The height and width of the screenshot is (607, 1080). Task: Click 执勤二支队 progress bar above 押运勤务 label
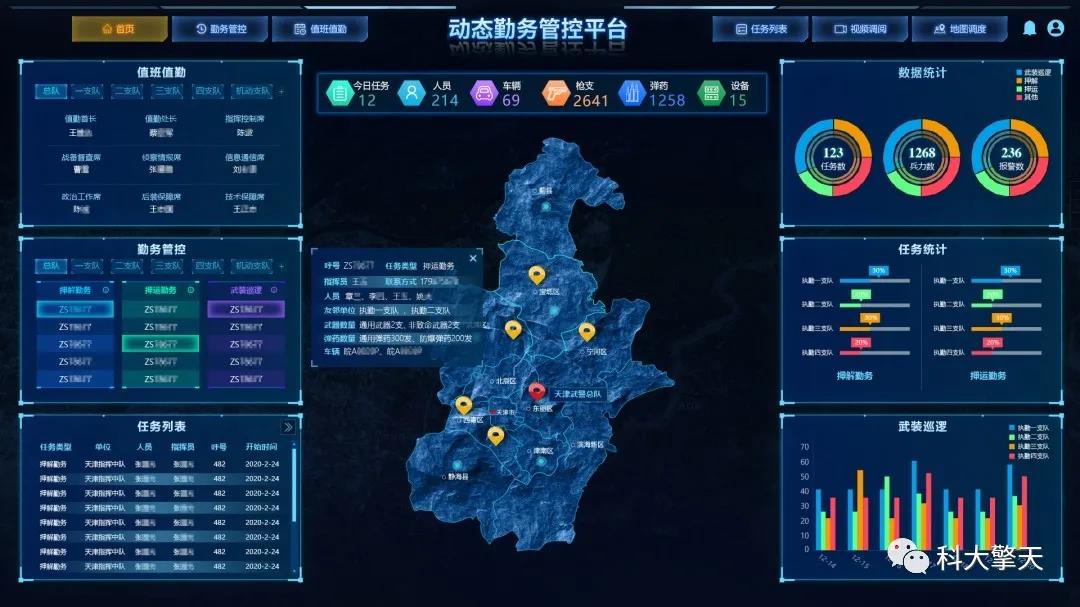1006,305
